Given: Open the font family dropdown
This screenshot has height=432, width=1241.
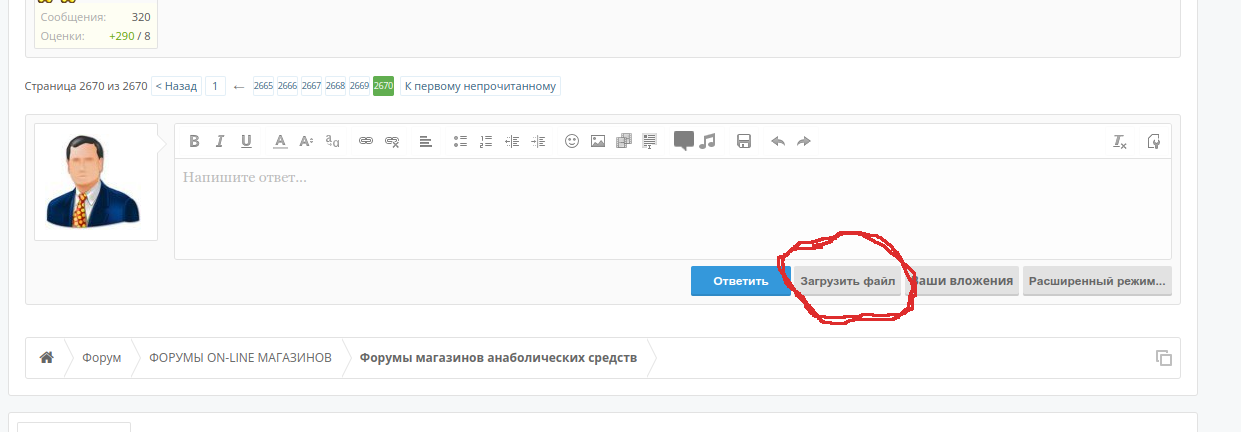Looking at the screenshot, I should point(333,141).
